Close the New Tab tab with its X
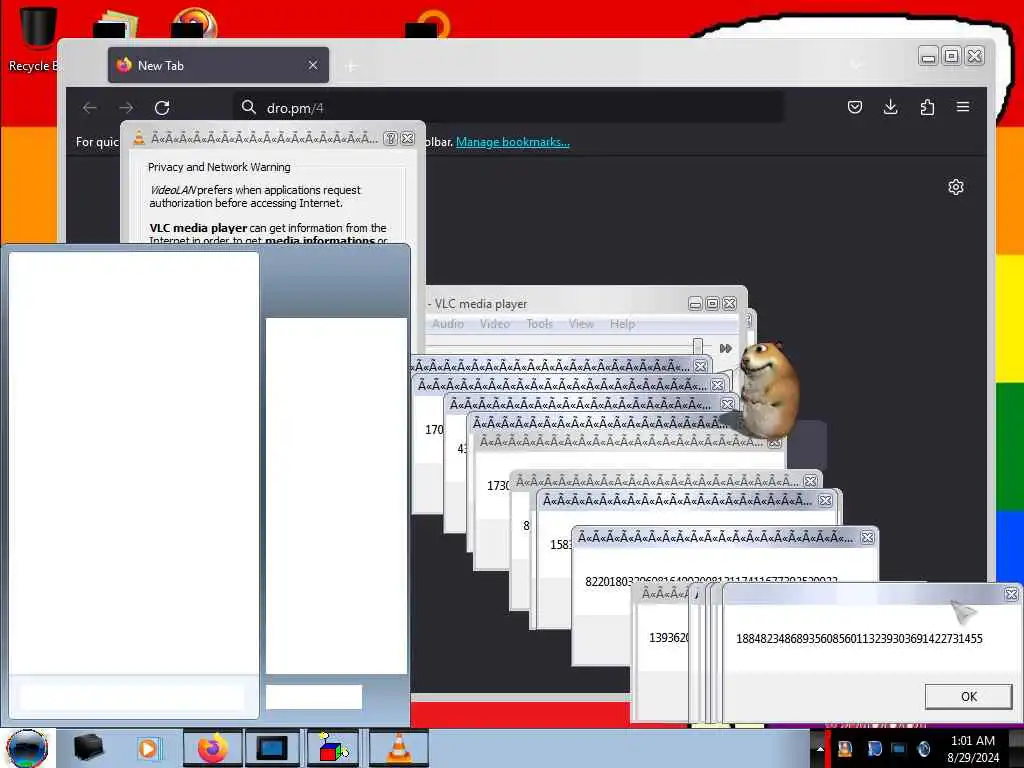Screen dimensions: 1024x768 [313, 65]
